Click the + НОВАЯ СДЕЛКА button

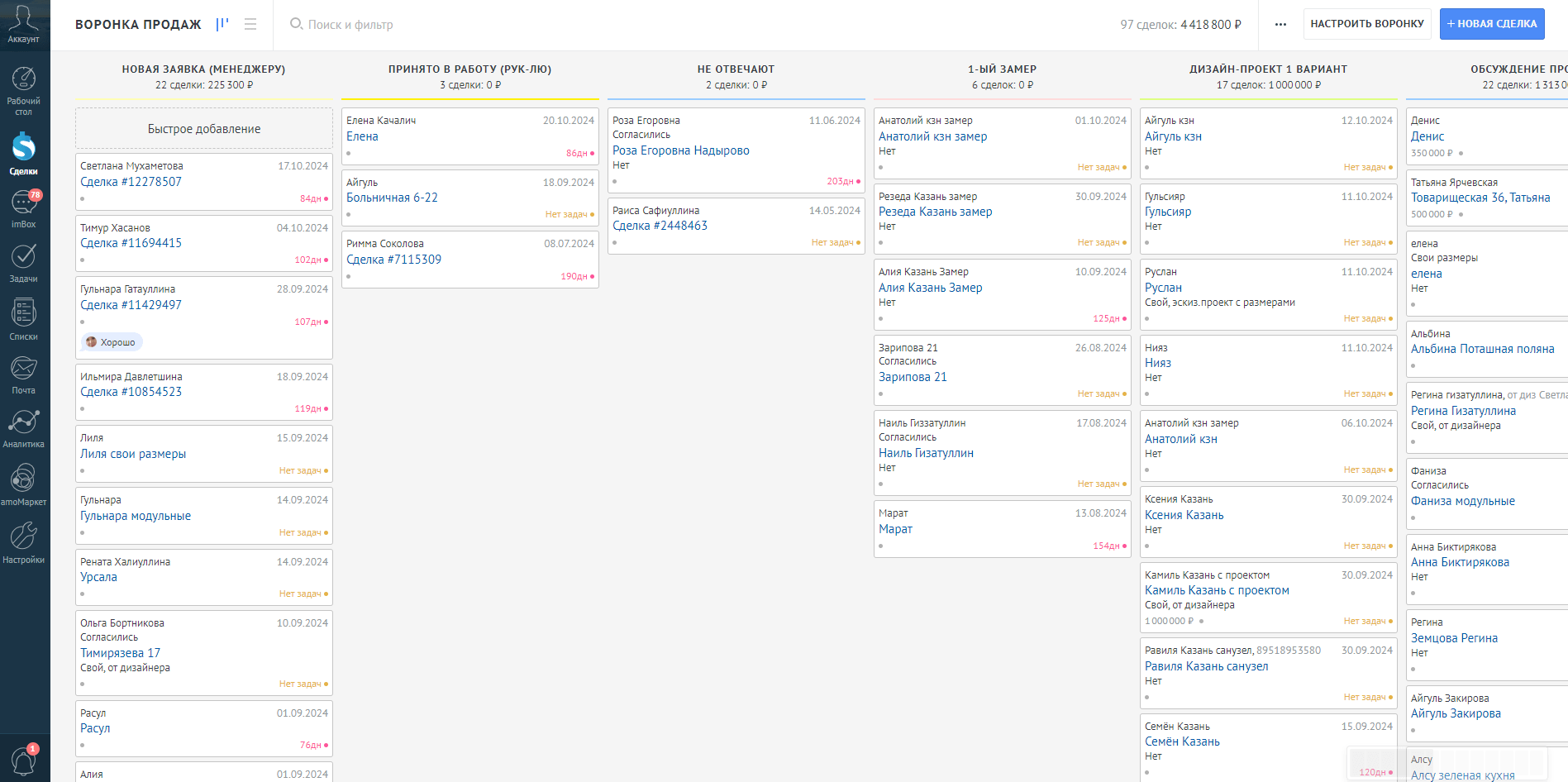click(1491, 24)
